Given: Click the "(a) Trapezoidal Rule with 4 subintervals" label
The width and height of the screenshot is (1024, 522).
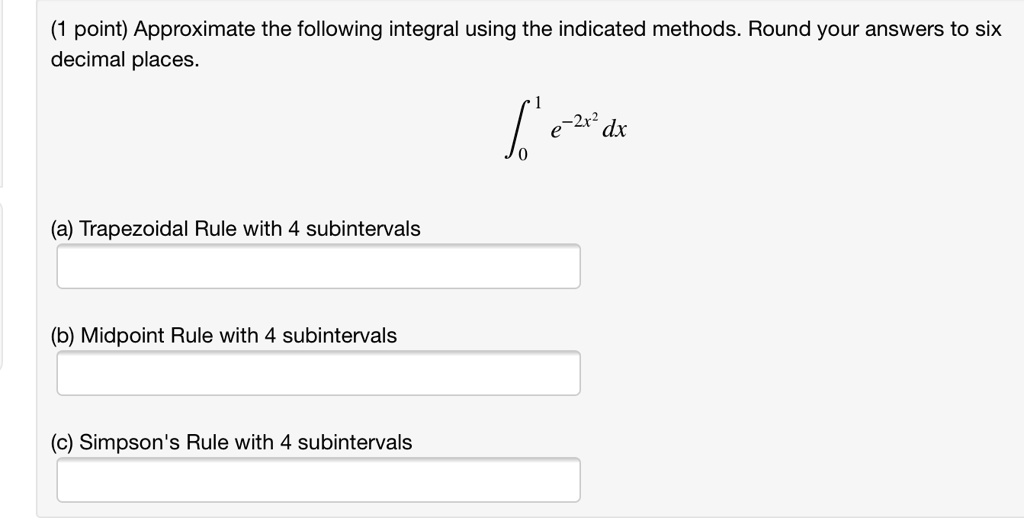Looking at the screenshot, I should point(235,229).
